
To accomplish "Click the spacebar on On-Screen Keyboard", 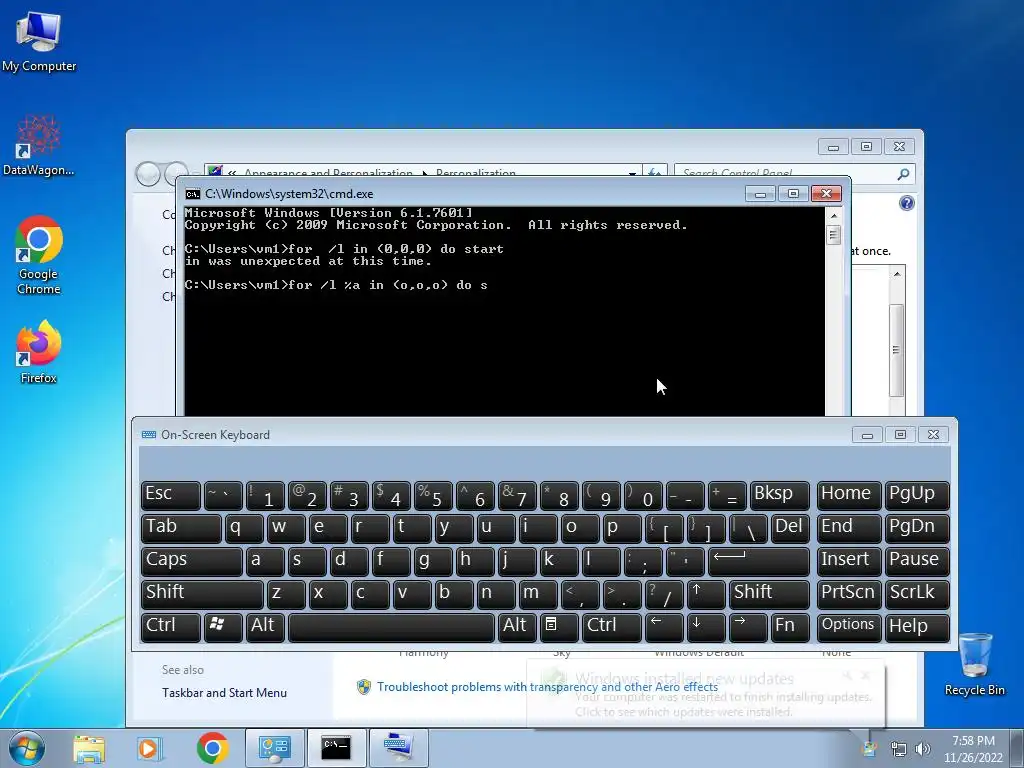I will (391, 626).
